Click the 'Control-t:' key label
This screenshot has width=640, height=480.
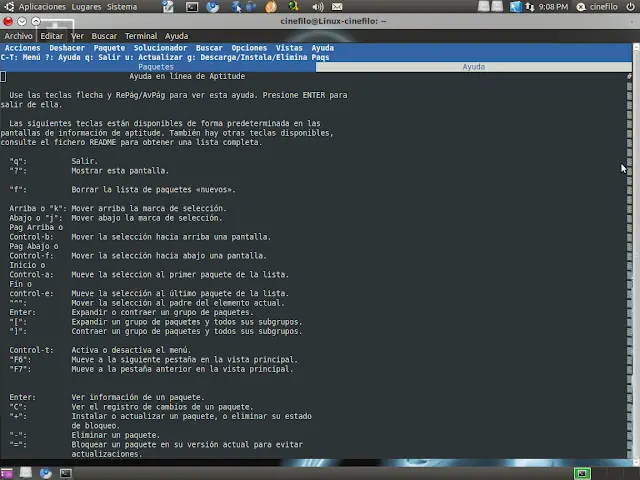[31, 350]
